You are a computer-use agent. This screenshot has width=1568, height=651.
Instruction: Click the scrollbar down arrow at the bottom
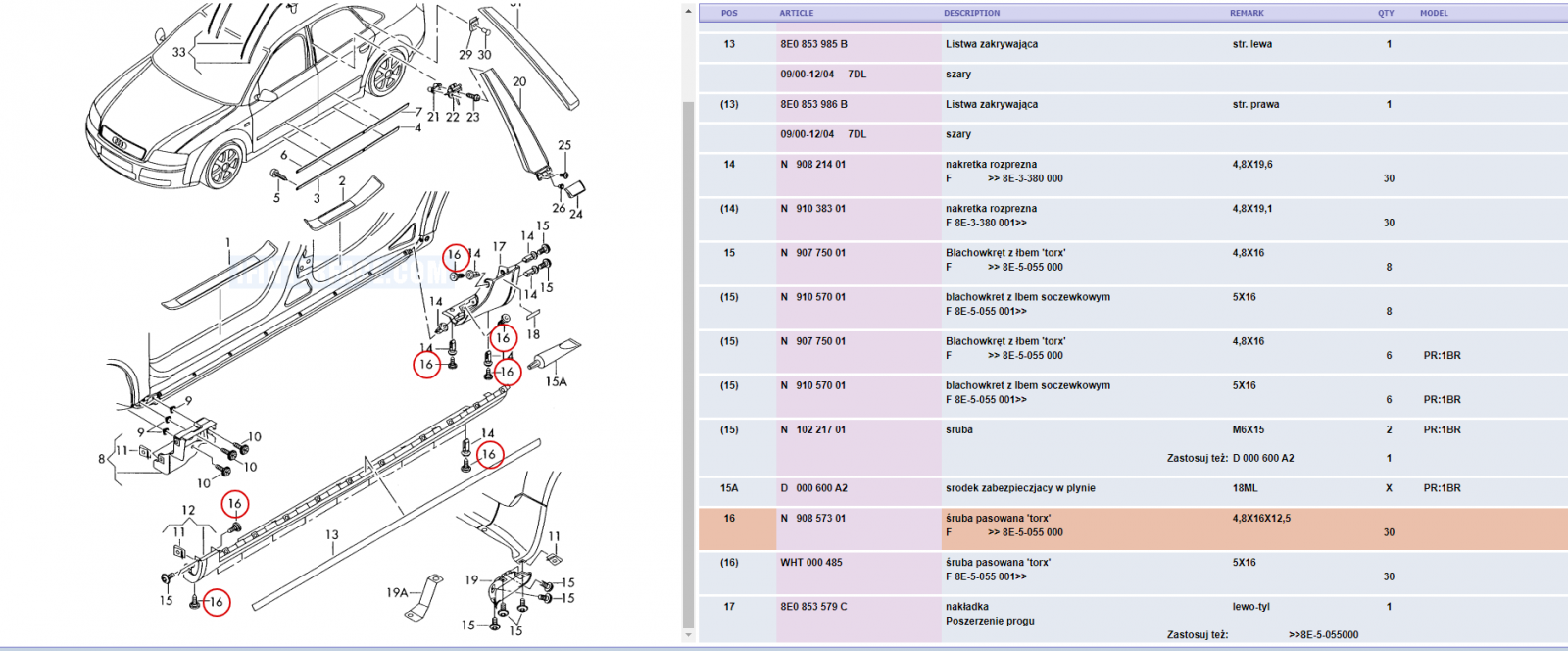tap(688, 635)
